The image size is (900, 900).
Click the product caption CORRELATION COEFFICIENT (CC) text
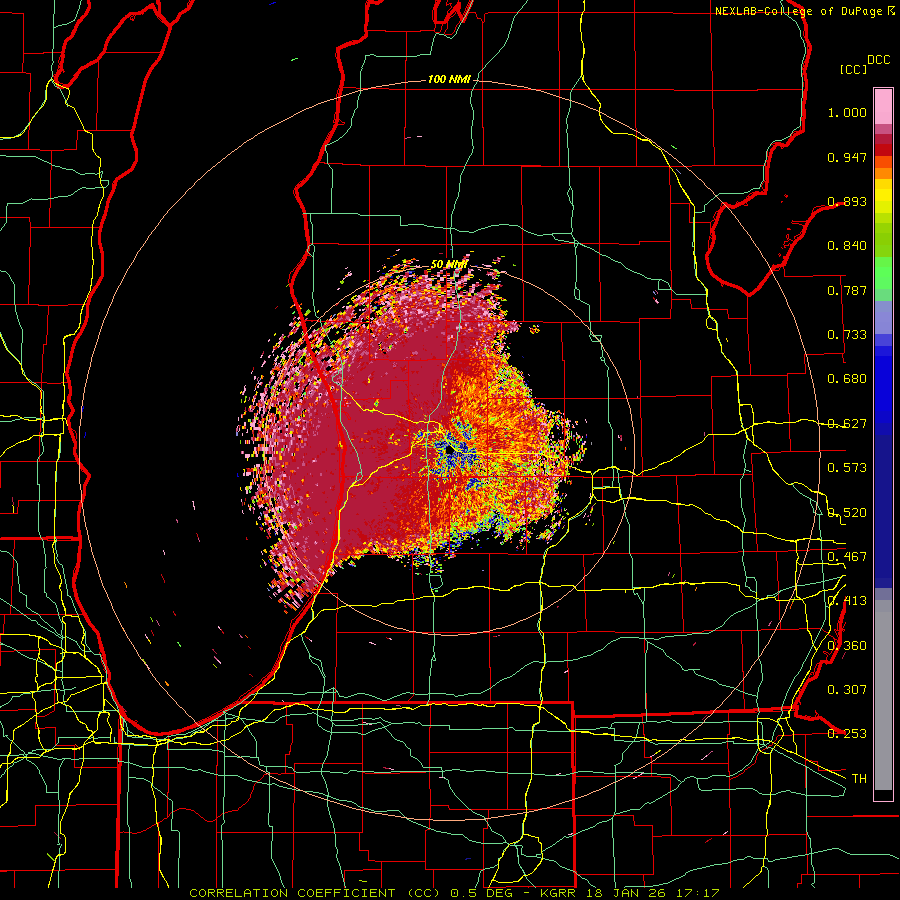tap(315, 893)
